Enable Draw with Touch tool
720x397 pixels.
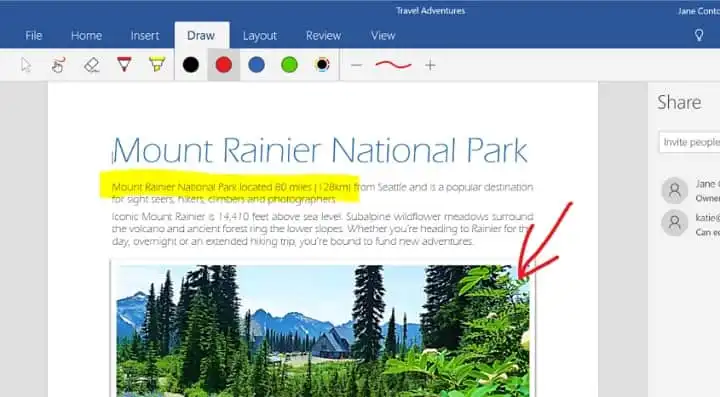pos(58,65)
